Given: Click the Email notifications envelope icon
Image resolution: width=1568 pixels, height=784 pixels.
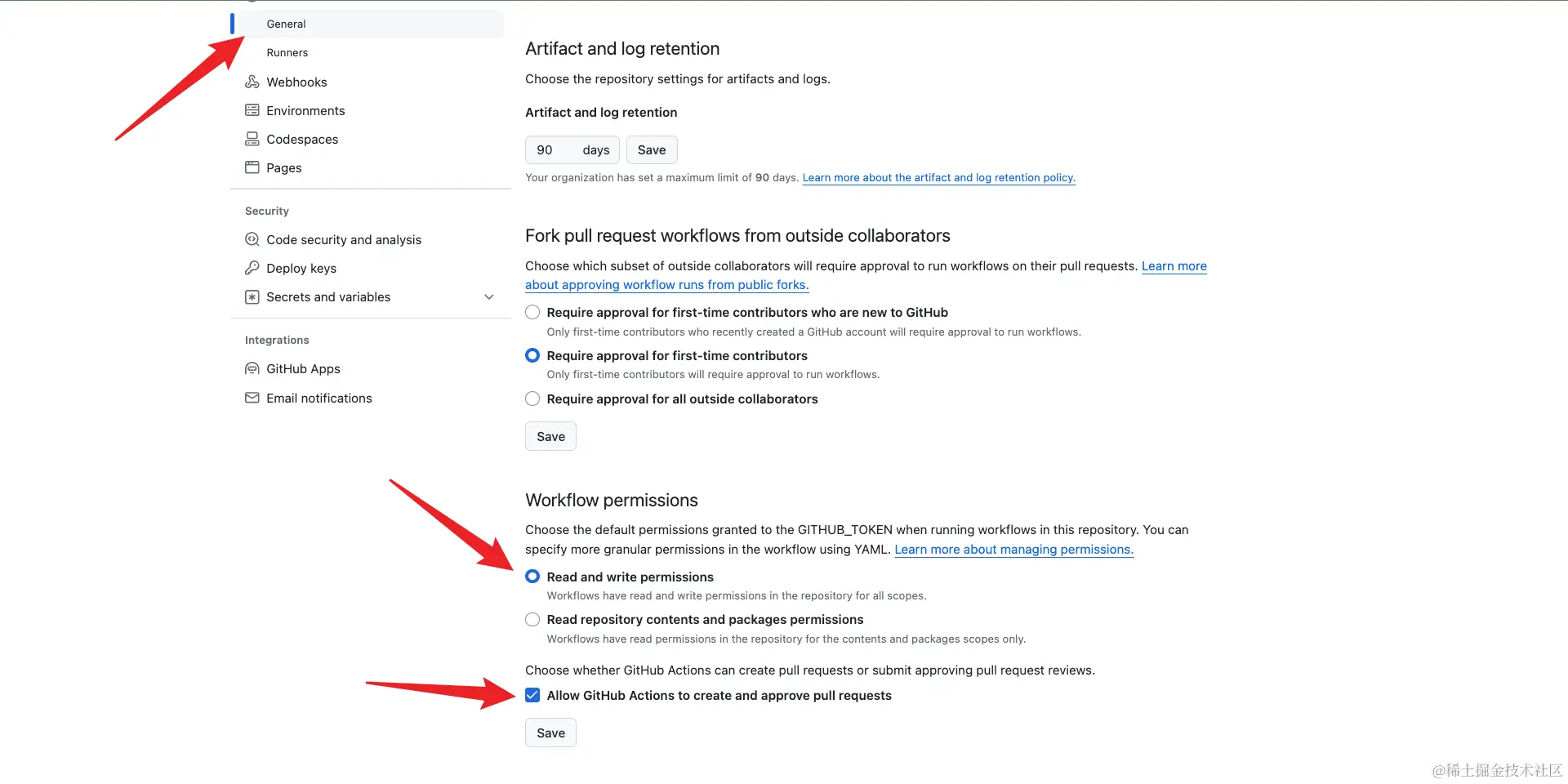Looking at the screenshot, I should click(252, 398).
